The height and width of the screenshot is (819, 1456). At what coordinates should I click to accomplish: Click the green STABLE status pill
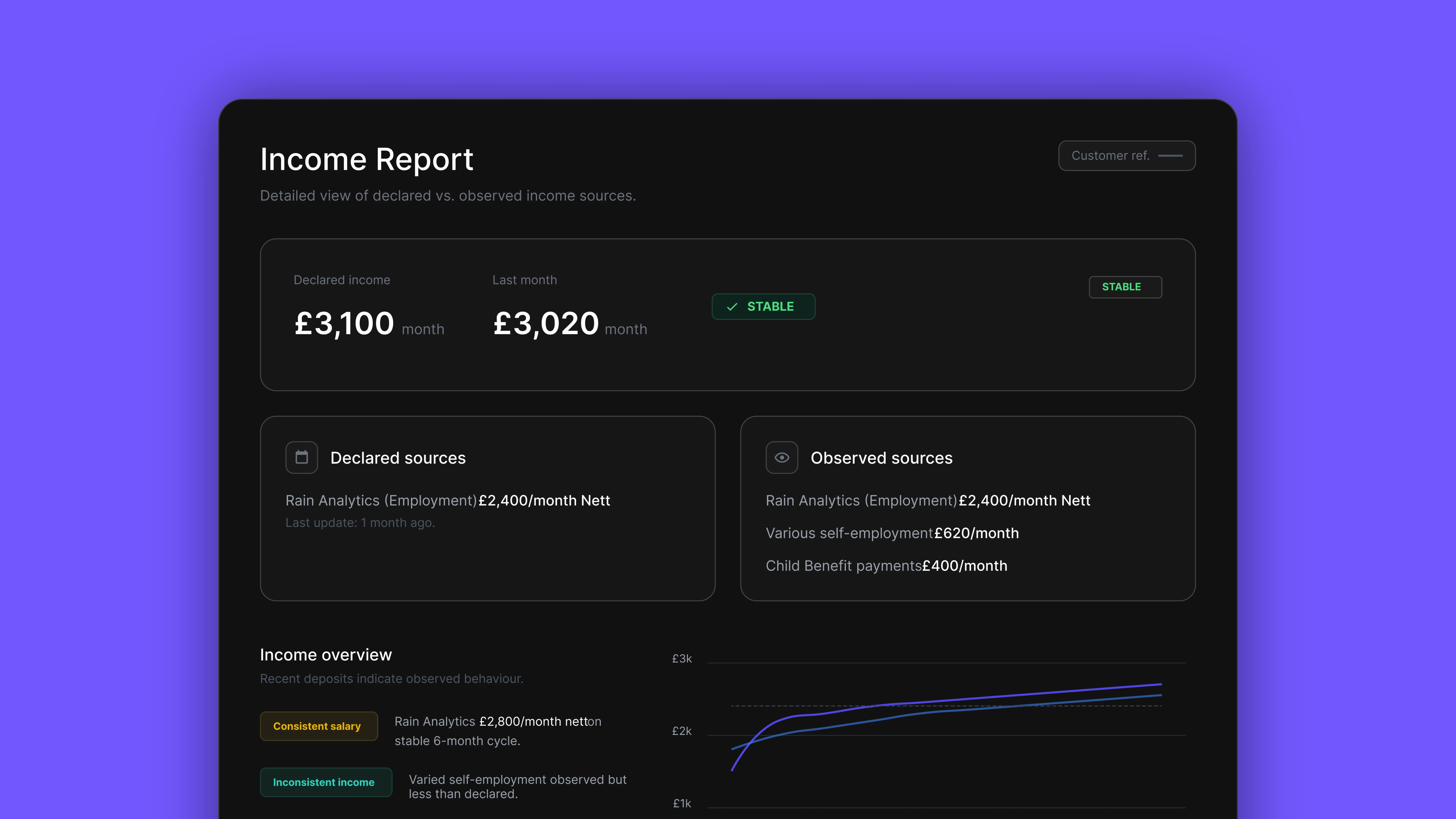[x=763, y=306]
